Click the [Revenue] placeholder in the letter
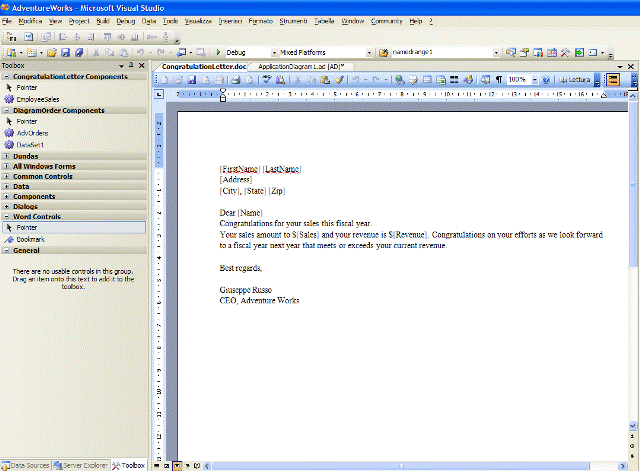The image size is (640, 471). point(410,235)
